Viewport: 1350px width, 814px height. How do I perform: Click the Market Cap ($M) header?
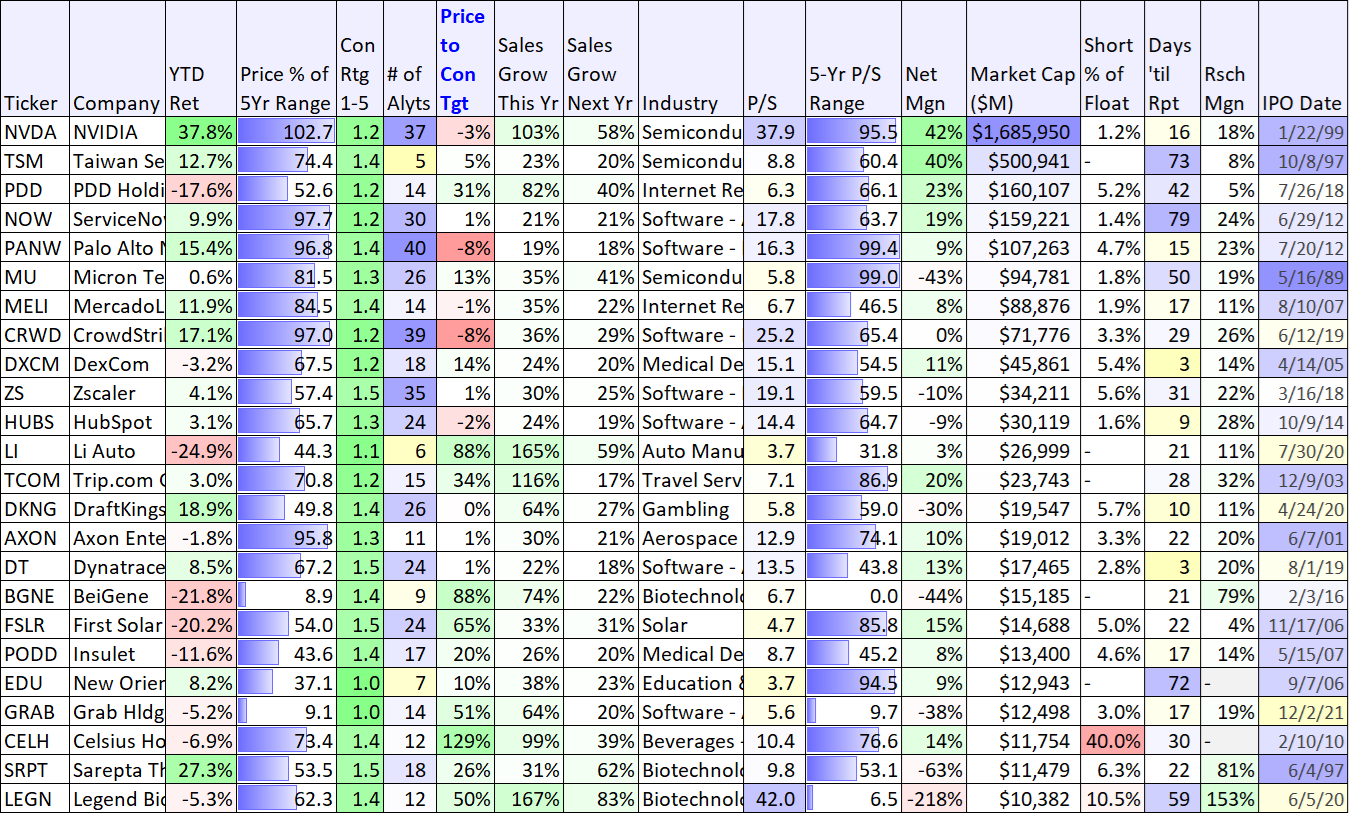(x=1023, y=59)
